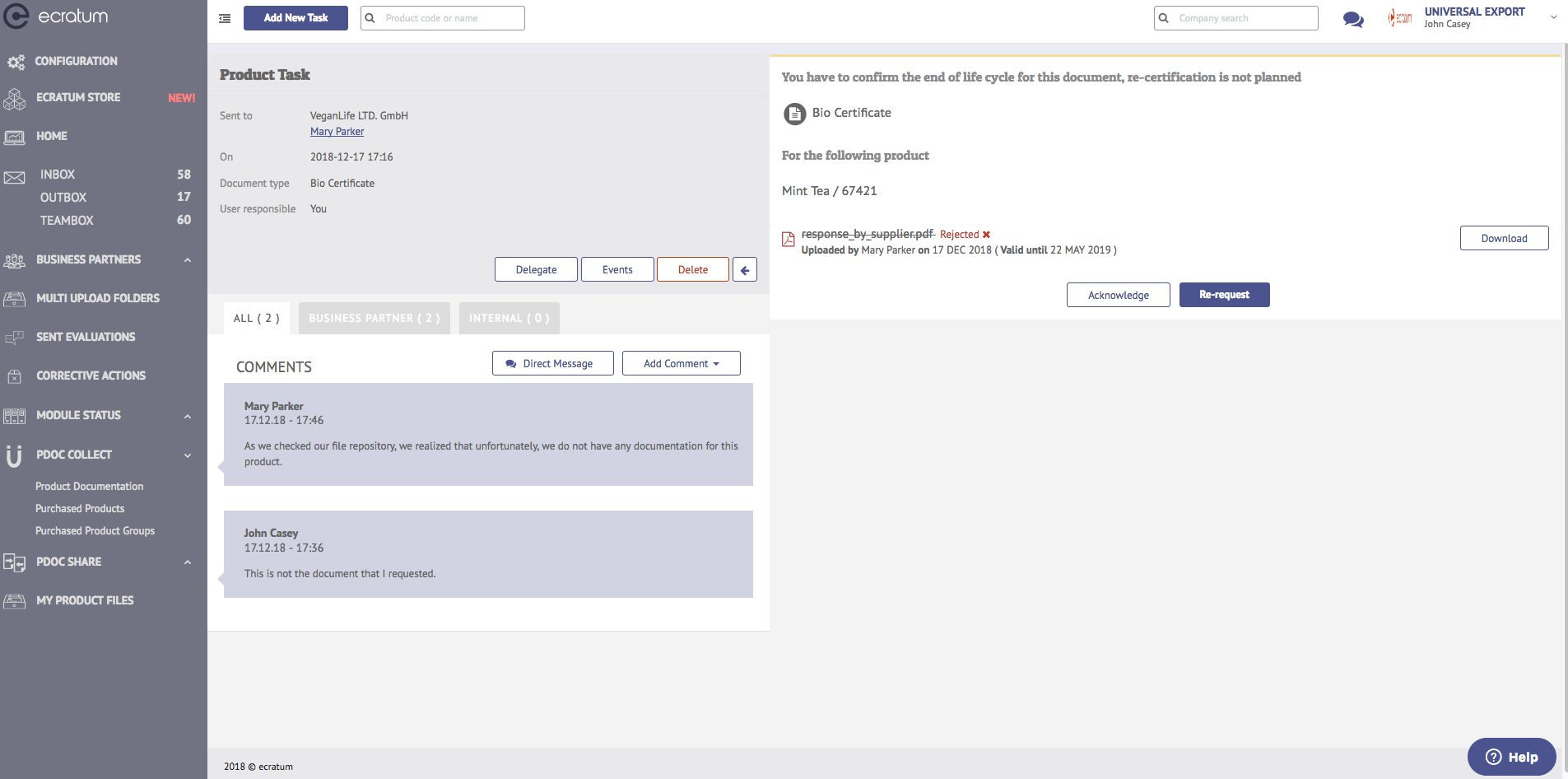
Task: Click the PDOC Share icon
Action: [15, 562]
